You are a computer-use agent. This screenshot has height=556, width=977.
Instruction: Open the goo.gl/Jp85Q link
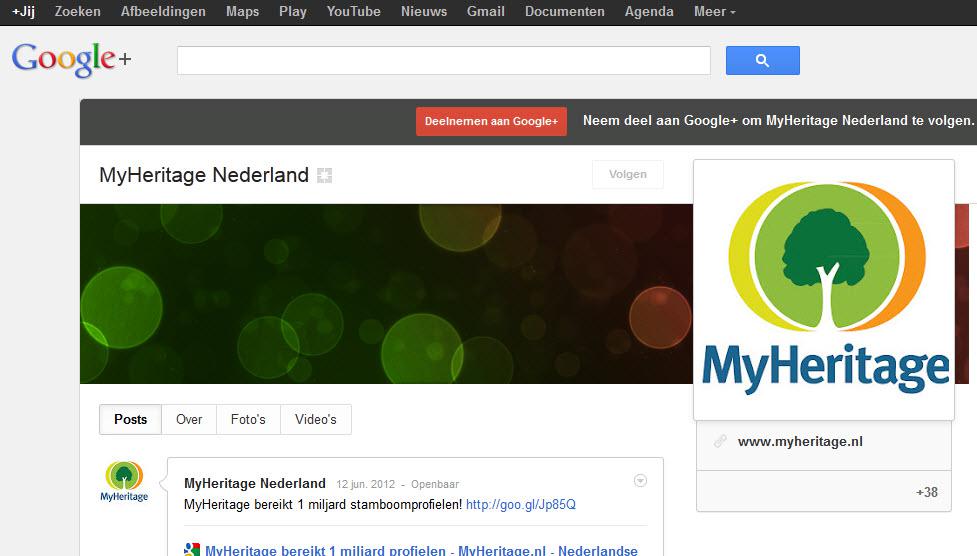(520, 505)
